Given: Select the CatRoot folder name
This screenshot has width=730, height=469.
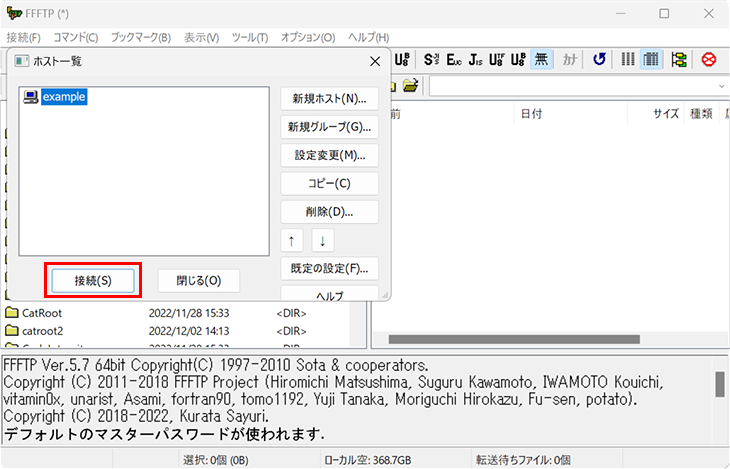Looking at the screenshot, I should [42, 313].
